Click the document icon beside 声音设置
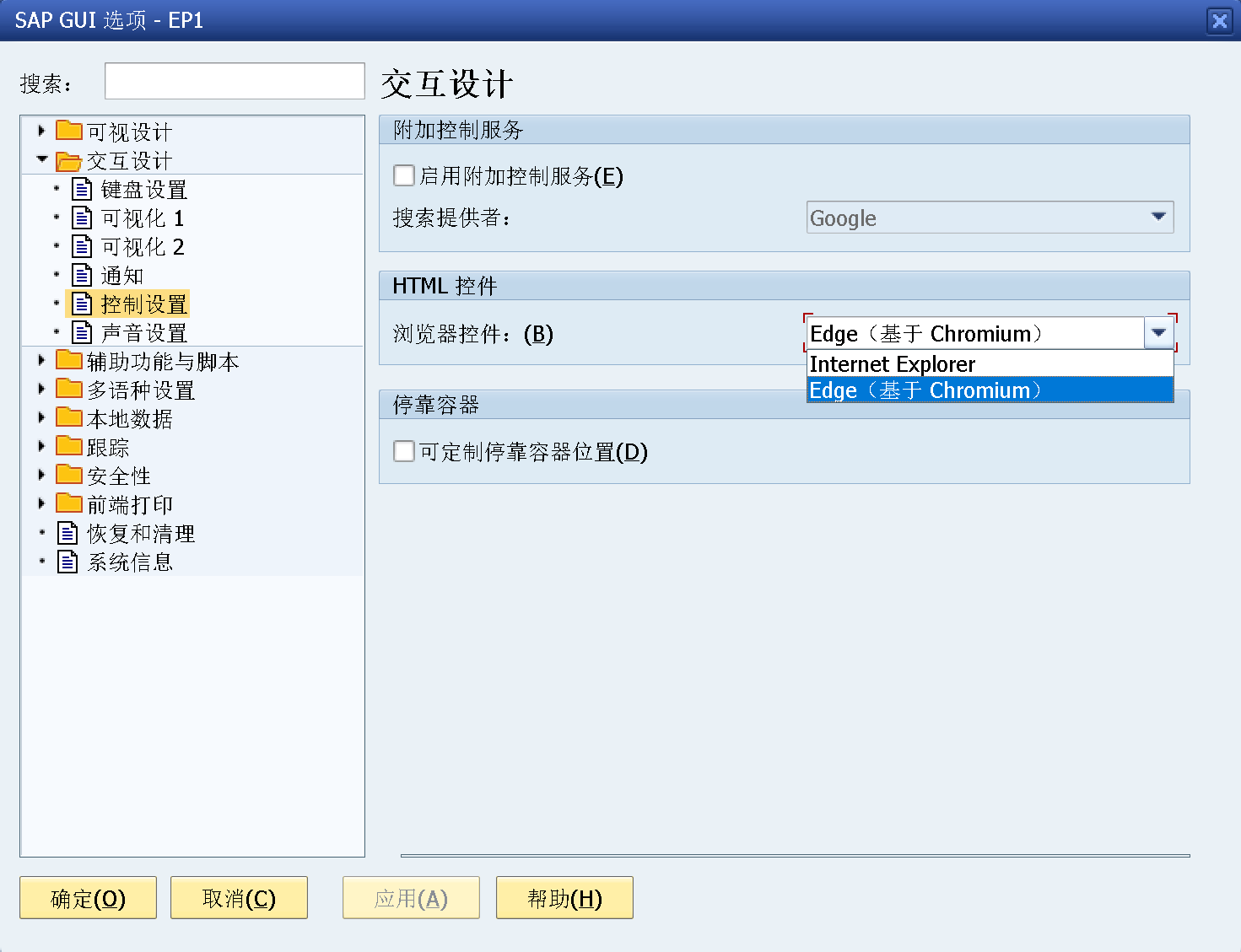This screenshot has width=1241, height=952. pyautogui.click(x=82, y=332)
